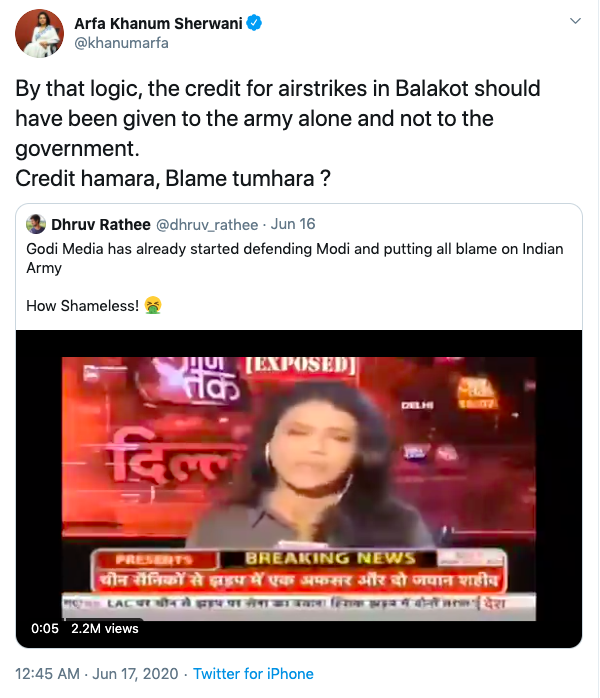Open Dhruv Rathee's small avatar
The height and width of the screenshot is (698, 600).
(x=36, y=224)
